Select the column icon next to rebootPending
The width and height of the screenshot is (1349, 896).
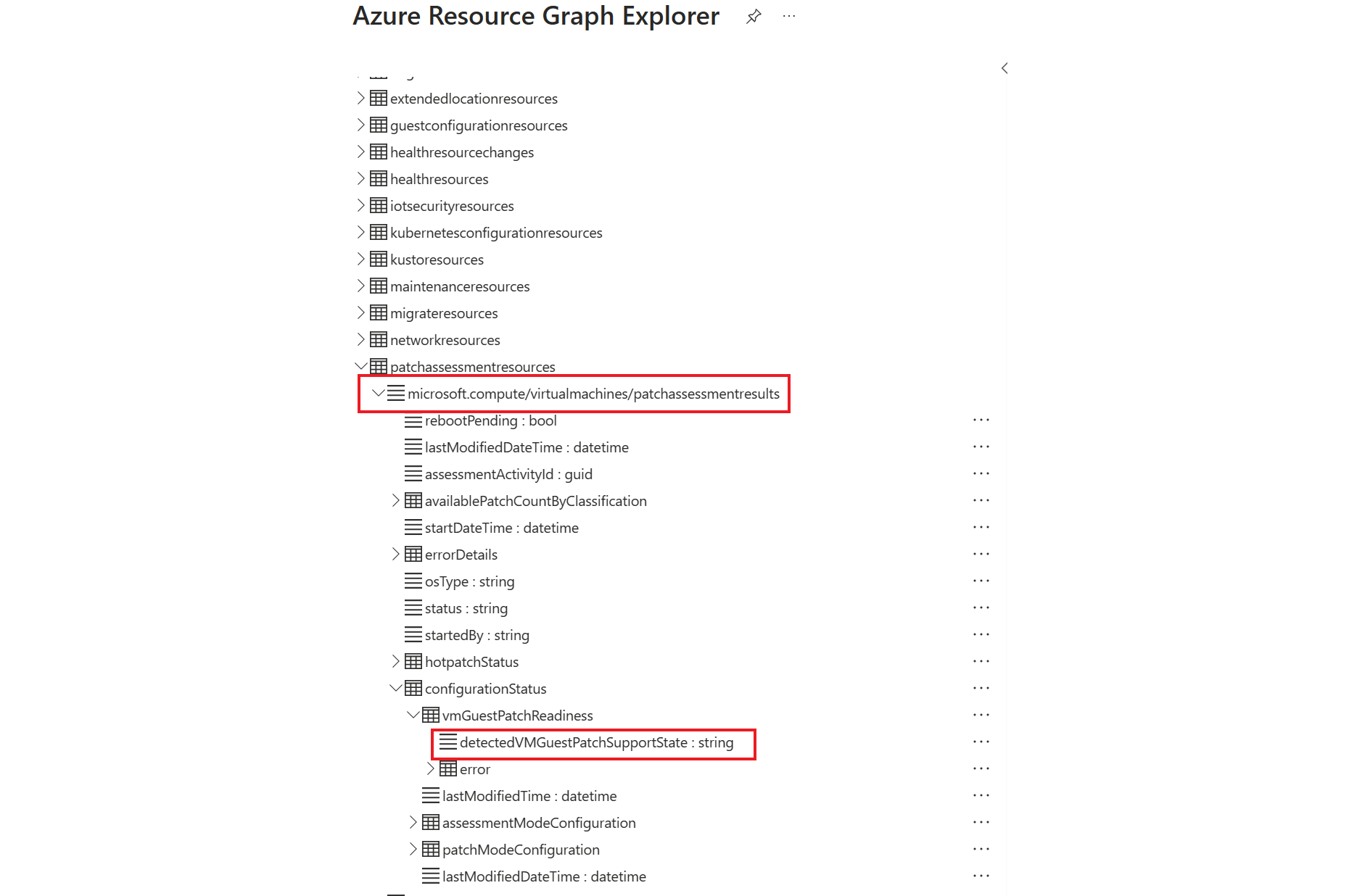[x=413, y=420]
